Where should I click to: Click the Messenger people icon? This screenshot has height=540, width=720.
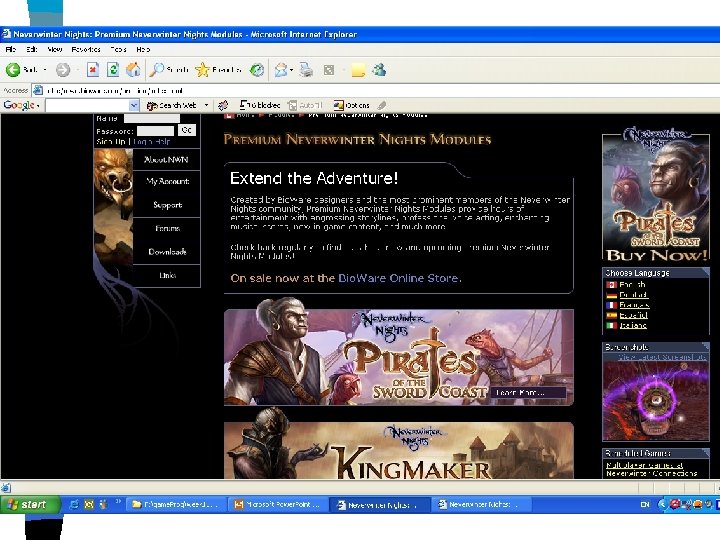tap(379, 70)
